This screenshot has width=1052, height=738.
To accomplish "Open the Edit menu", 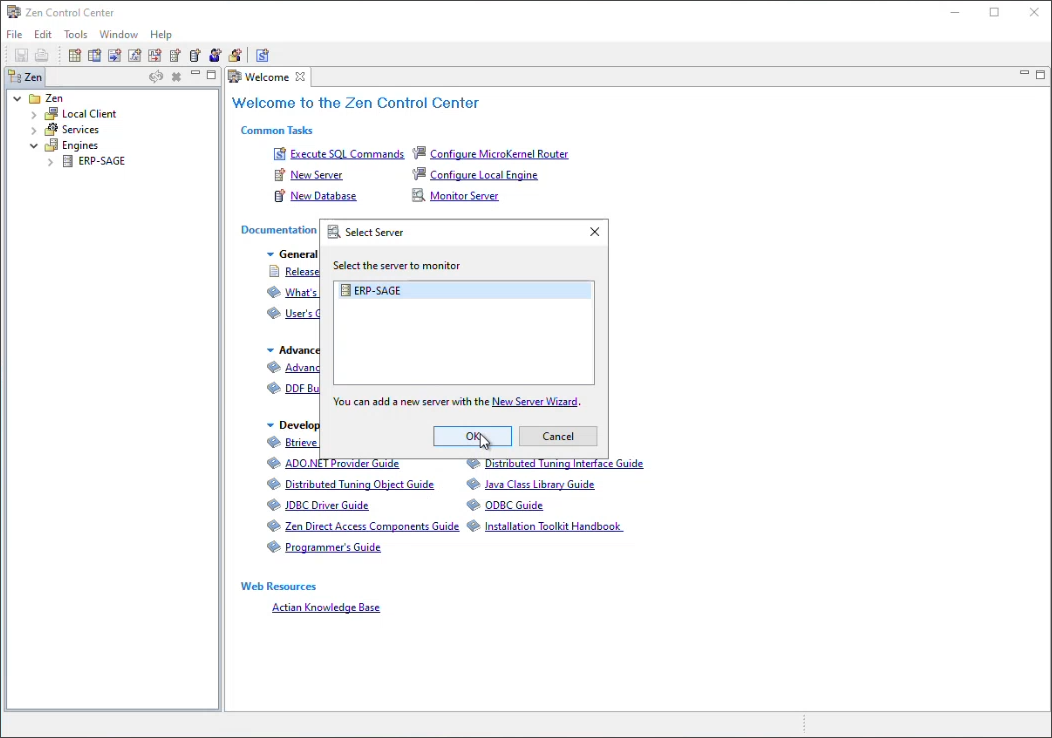I will coord(43,34).
